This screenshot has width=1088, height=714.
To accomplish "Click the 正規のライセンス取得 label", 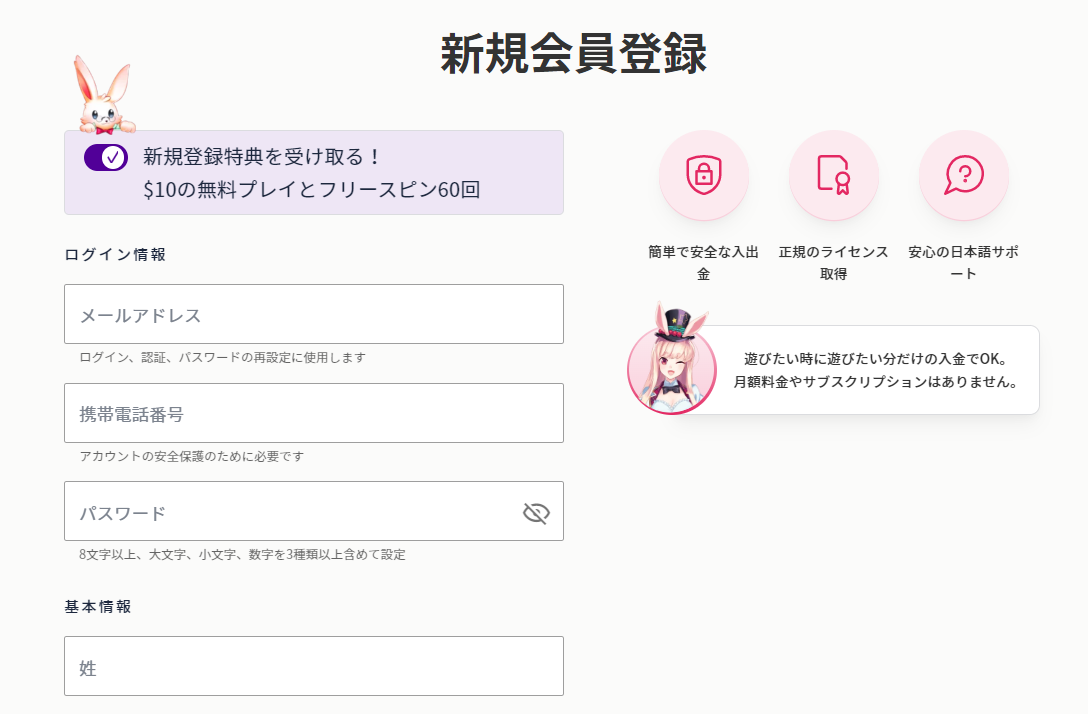I will [833, 262].
